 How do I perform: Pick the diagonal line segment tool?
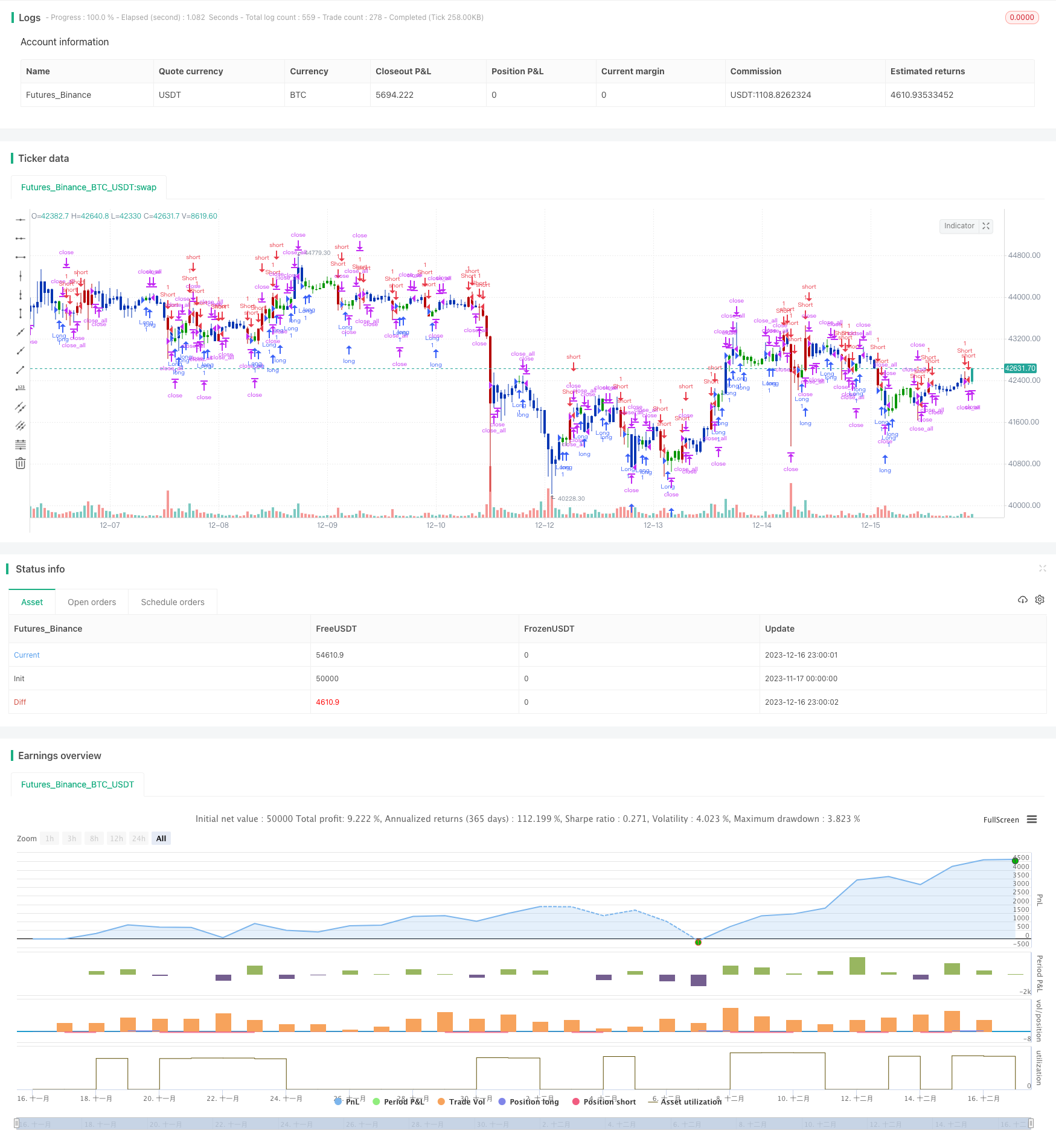pyautogui.click(x=21, y=370)
